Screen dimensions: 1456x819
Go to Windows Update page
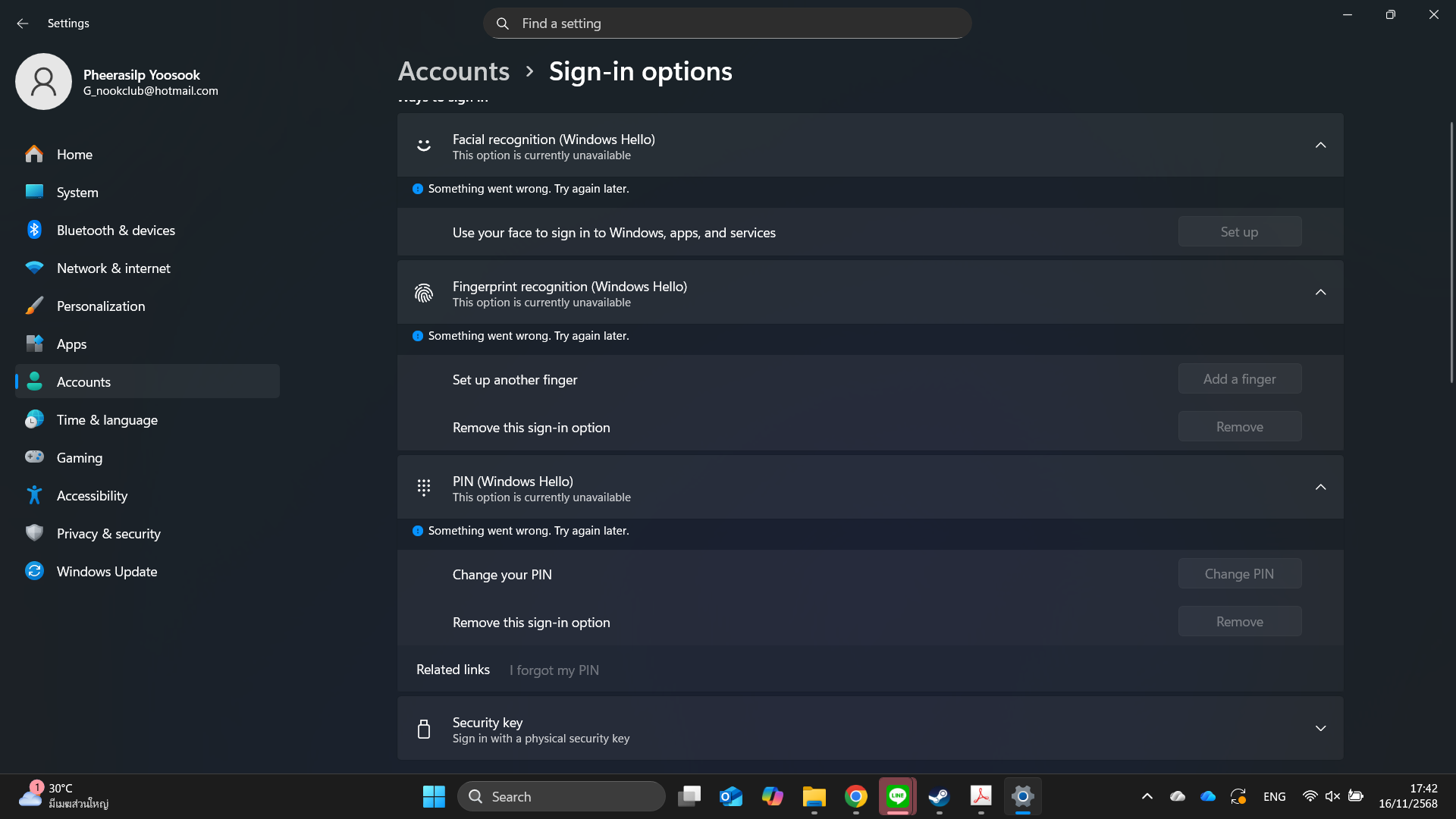107,572
